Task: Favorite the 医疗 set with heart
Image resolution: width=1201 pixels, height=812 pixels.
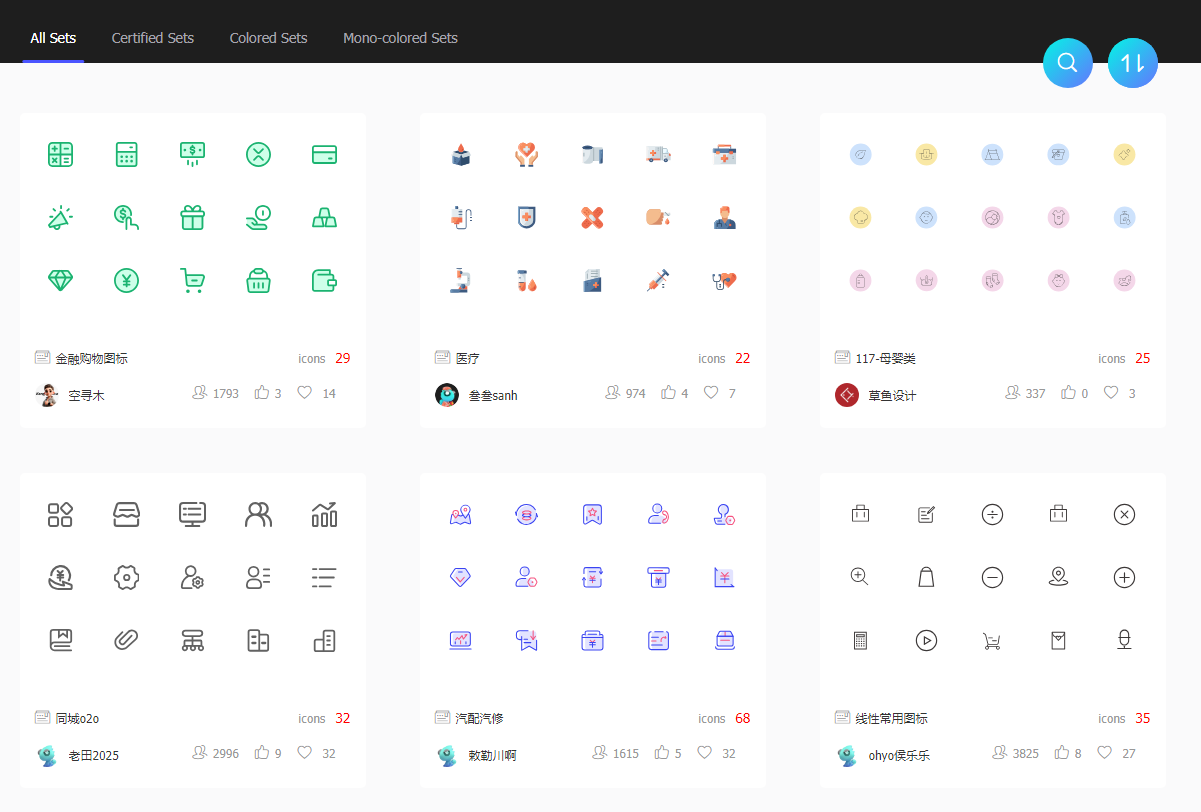Action: 711,393
